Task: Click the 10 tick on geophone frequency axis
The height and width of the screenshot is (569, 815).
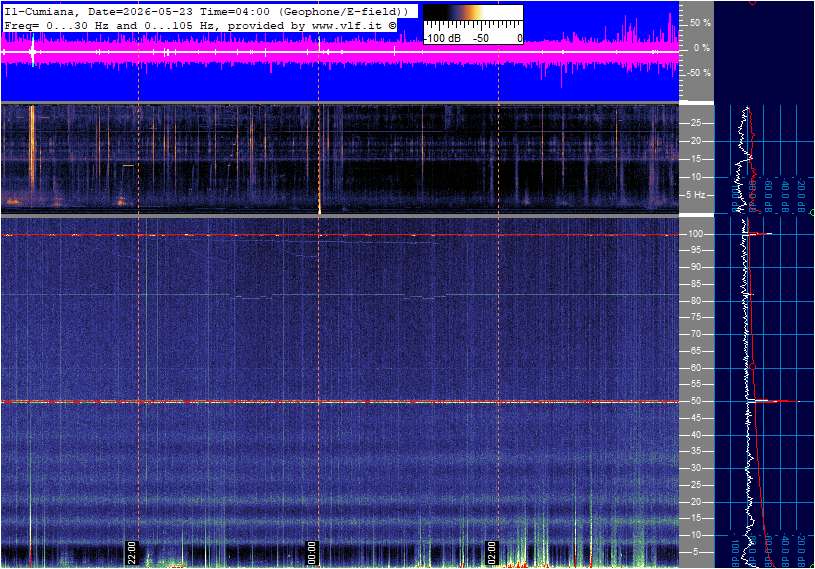Action: [695, 177]
